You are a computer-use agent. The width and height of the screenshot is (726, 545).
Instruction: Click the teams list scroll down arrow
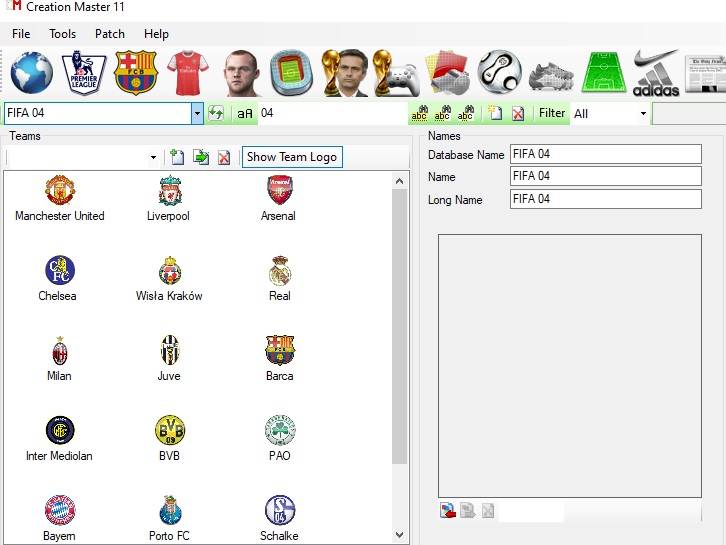[x=399, y=535]
